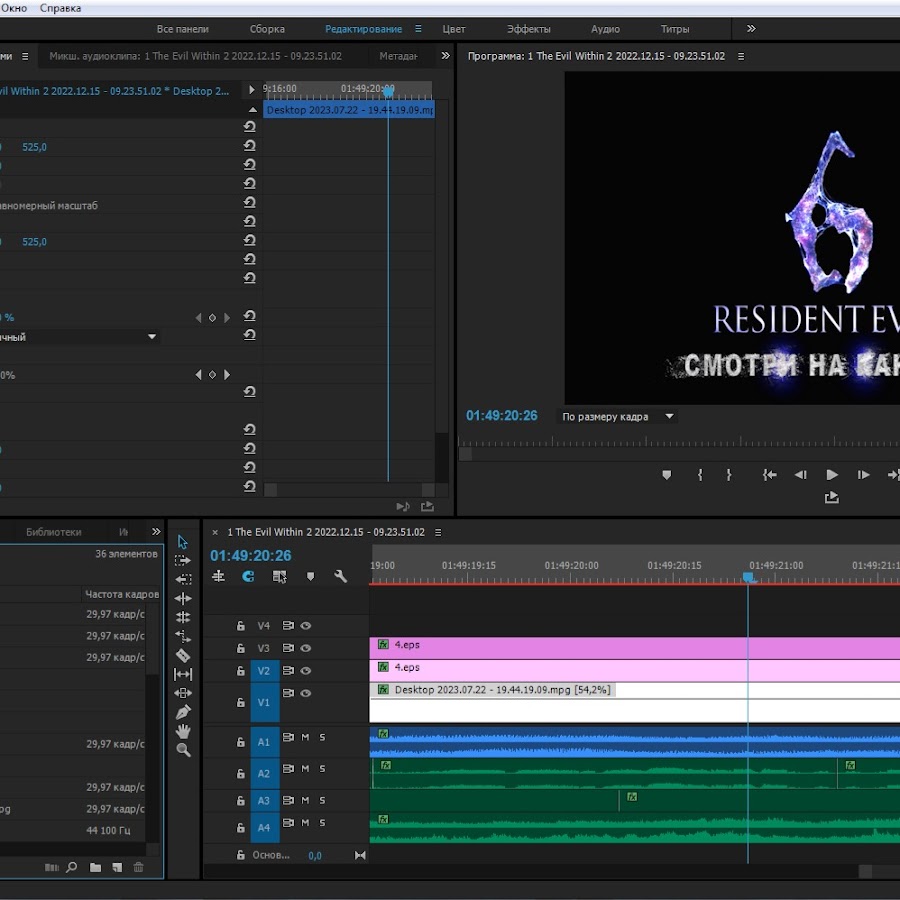
Task: Hide track V4 with its eye icon
Action: pyautogui.click(x=306, y=626)
